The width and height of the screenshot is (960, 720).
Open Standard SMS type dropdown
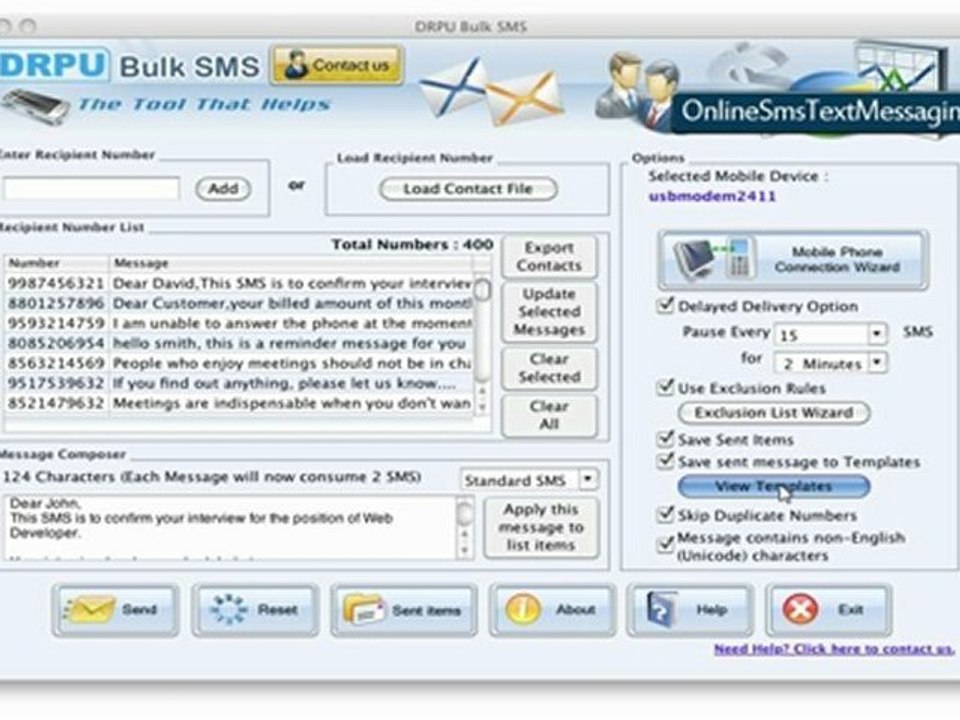click(x=588, y=479)
